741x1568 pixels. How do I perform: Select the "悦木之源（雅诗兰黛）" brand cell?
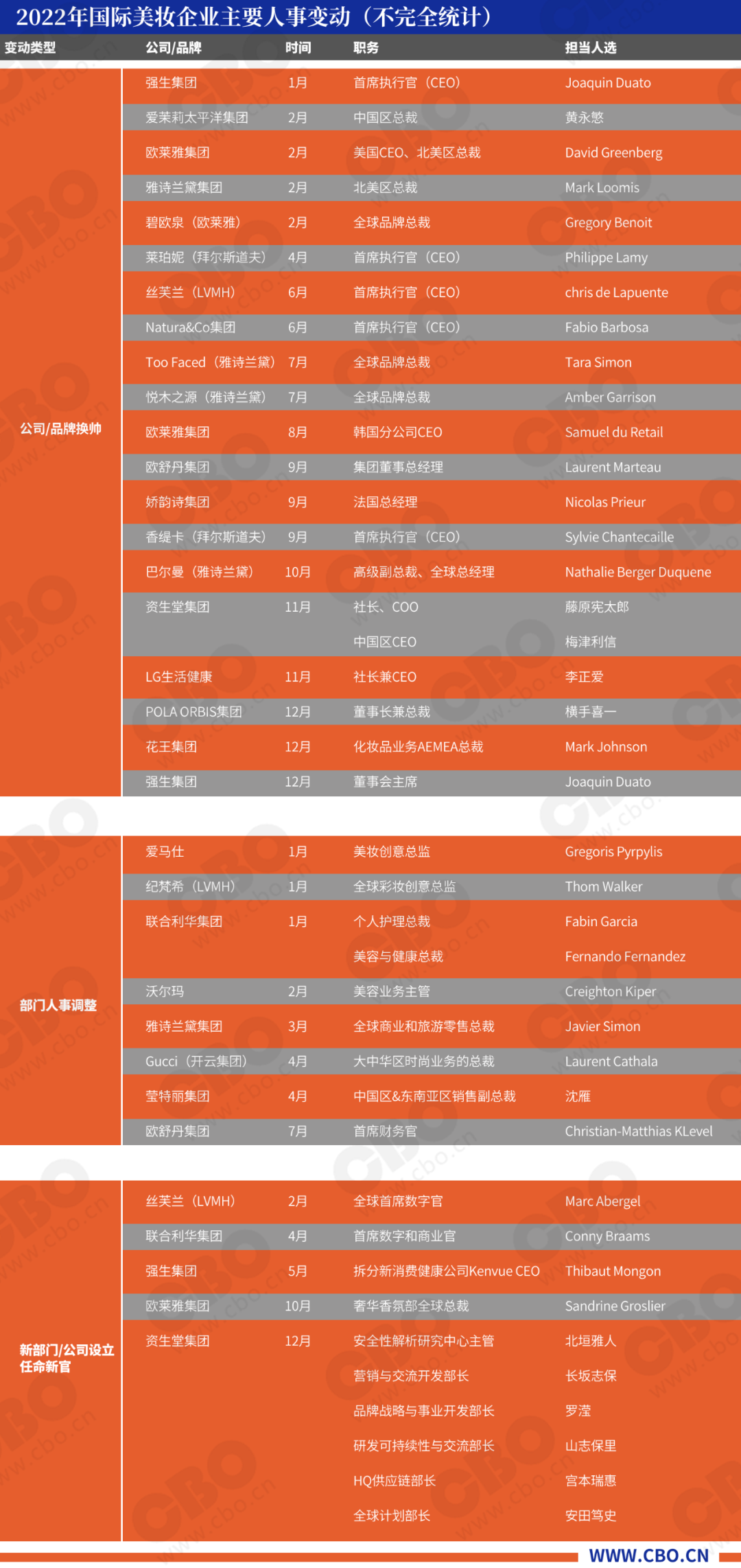206,397
